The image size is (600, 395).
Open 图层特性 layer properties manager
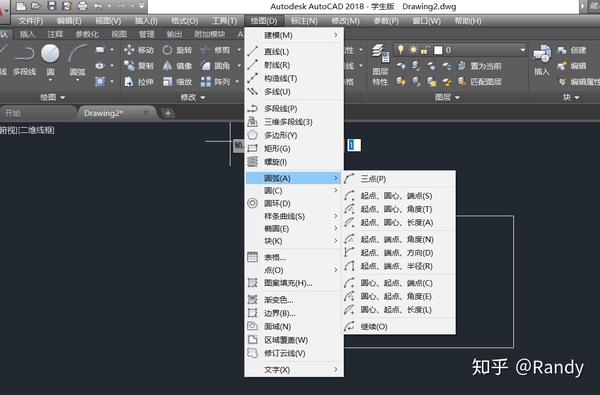tap(380, 64)
